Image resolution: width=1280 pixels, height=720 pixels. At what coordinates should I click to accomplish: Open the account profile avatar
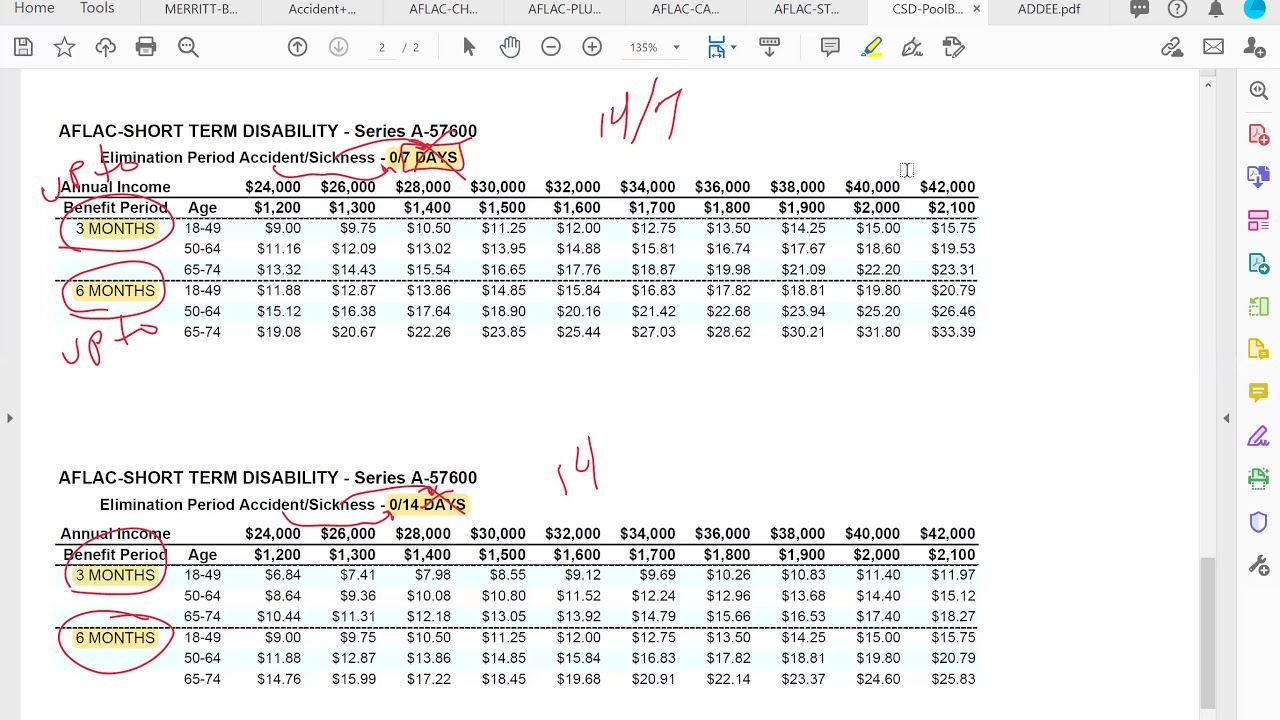[1255, 9]
